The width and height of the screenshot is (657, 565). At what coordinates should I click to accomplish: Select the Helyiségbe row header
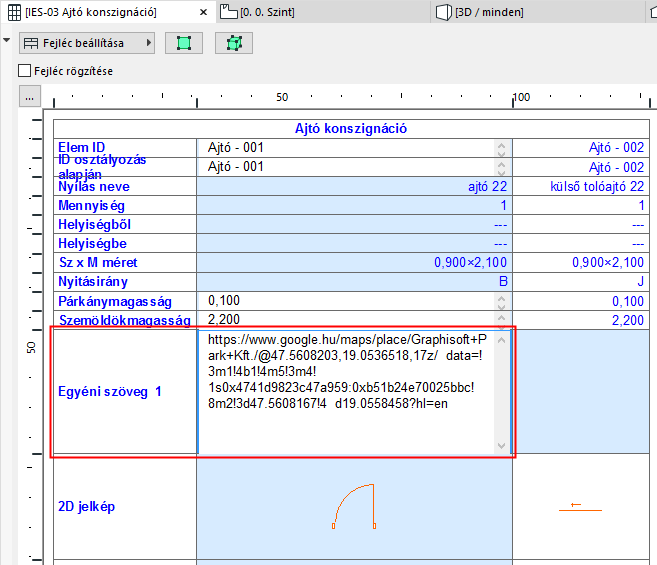coord(125,243)
